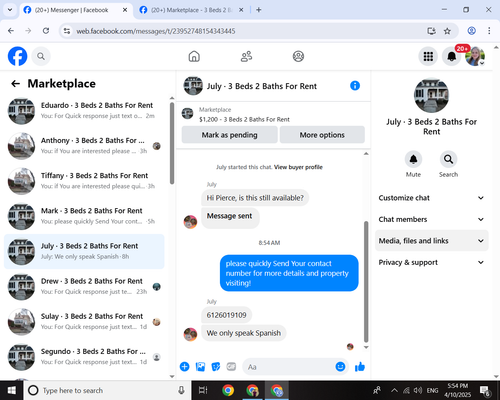Click the listing thumbnail in right panel
The image size is (500, 400).
click(x=431, y=95)
